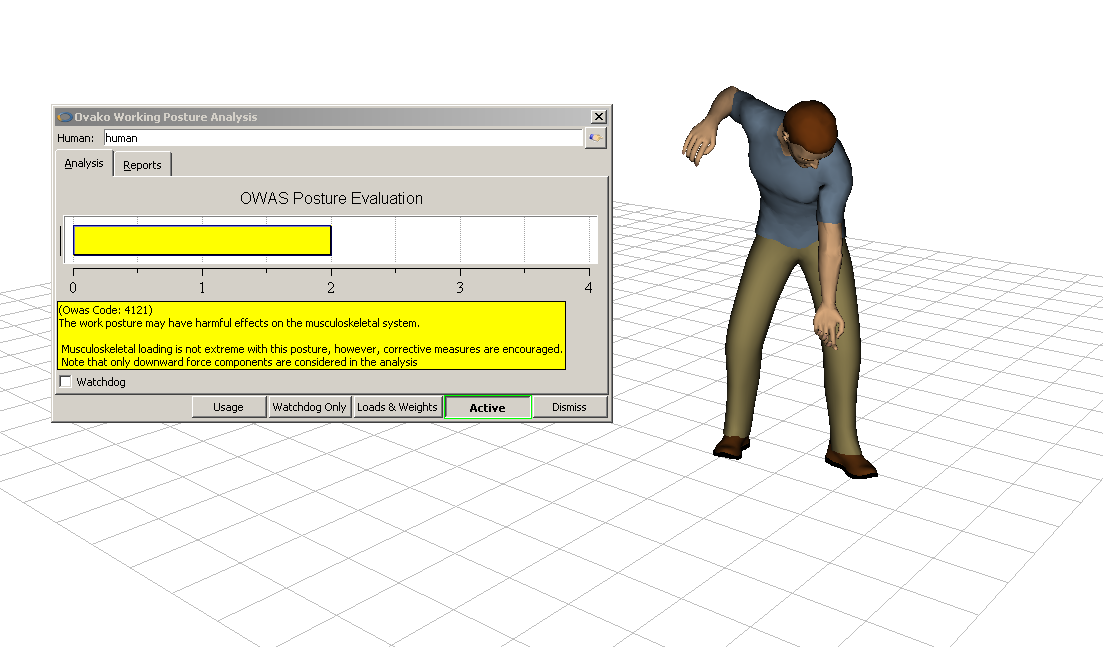Click the Human name input field
This screenshot has width=1103, height=647.
(x=343, y=138)
